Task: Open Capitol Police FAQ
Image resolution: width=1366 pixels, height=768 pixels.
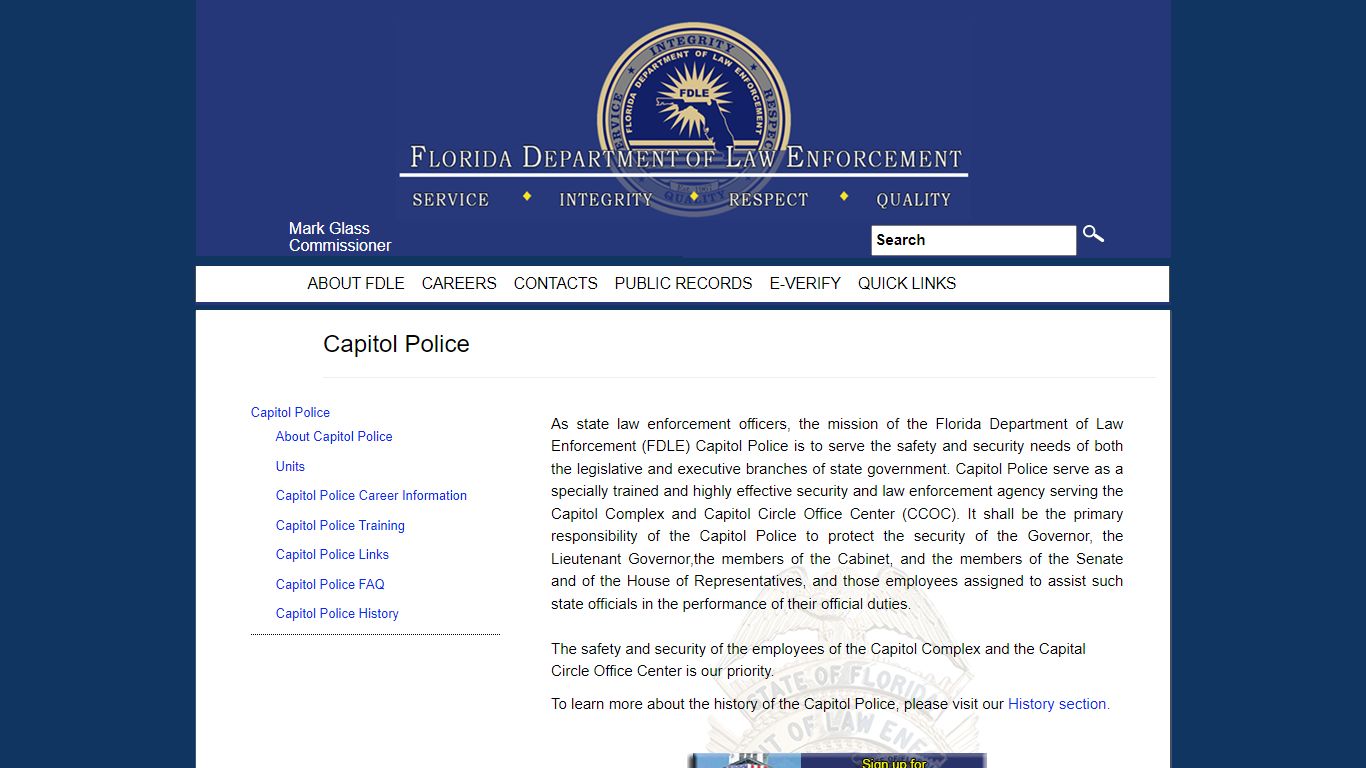Action: [330, 584]
